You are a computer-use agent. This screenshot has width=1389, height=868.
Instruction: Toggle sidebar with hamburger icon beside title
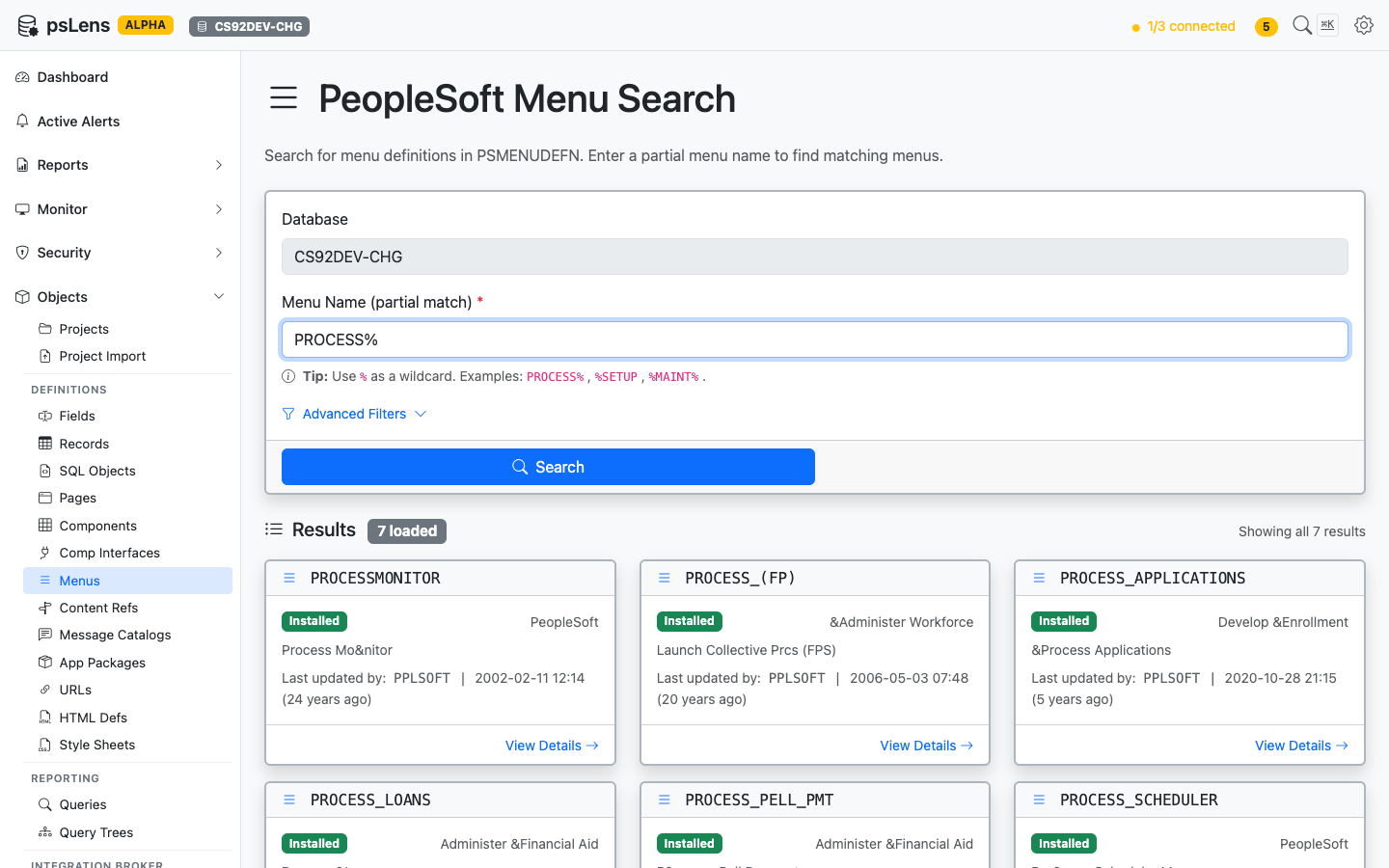click(x=284, y=97)
